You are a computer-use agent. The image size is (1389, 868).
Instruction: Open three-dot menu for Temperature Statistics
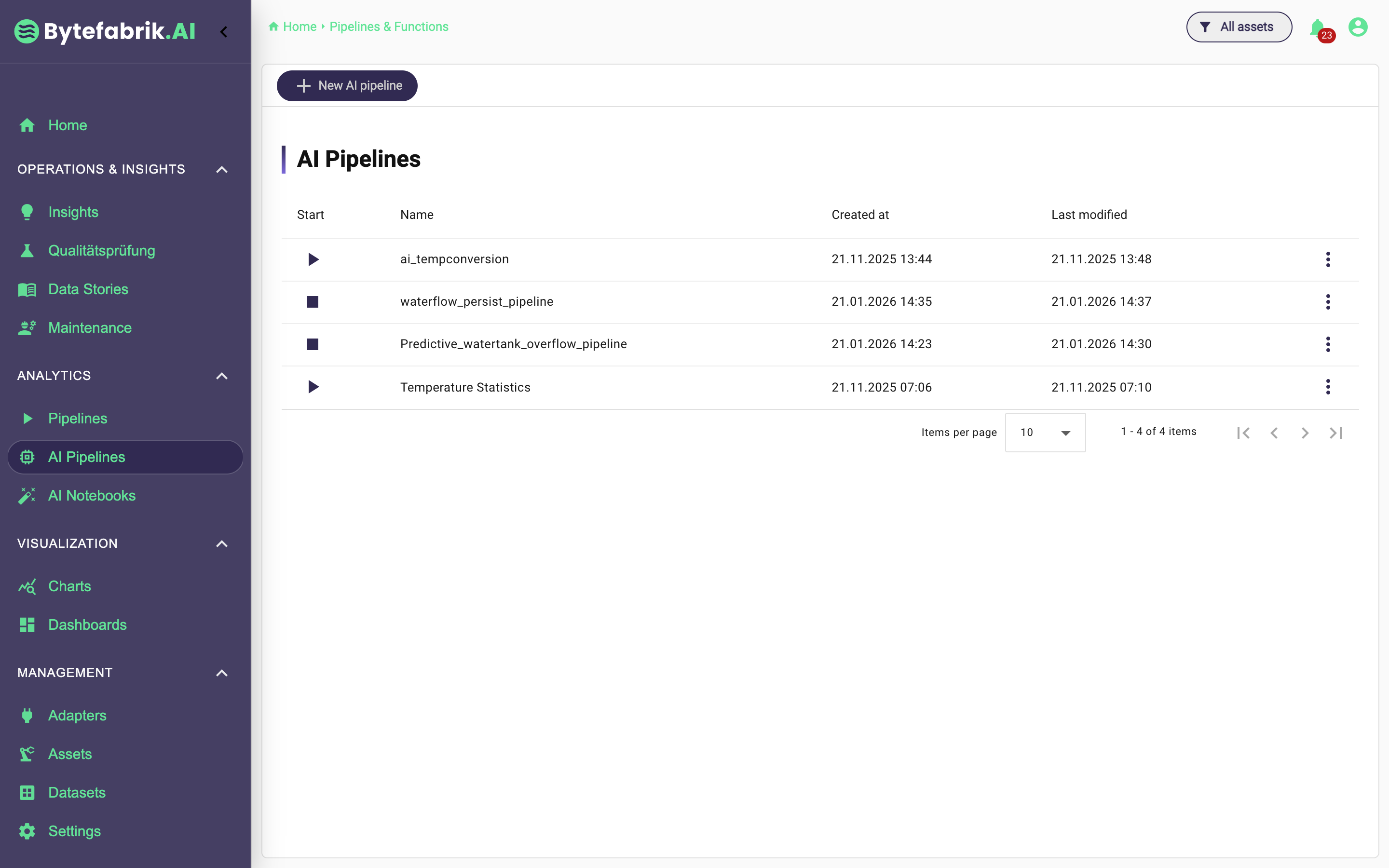[1328, 387]
